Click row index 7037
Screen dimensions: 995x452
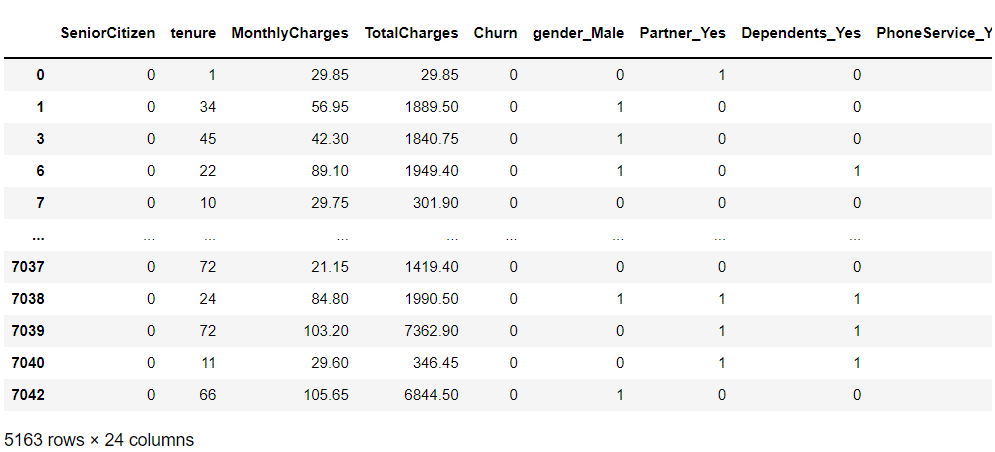point(27,267)
